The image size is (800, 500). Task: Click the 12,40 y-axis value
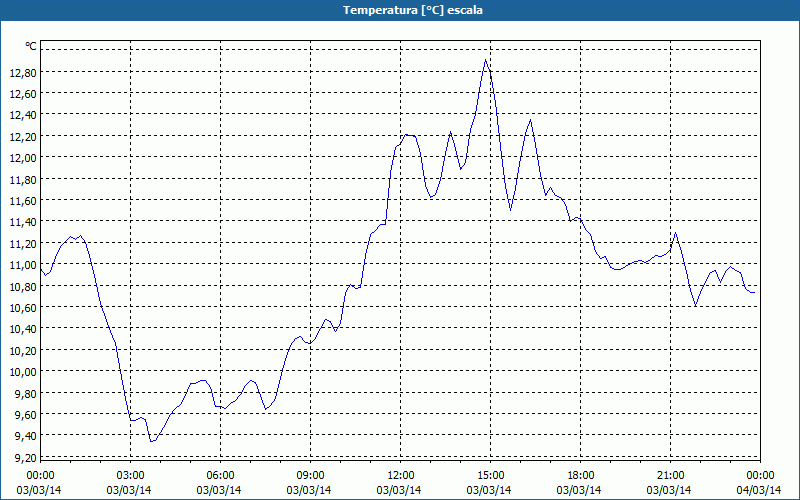click(x=23, y=115)
